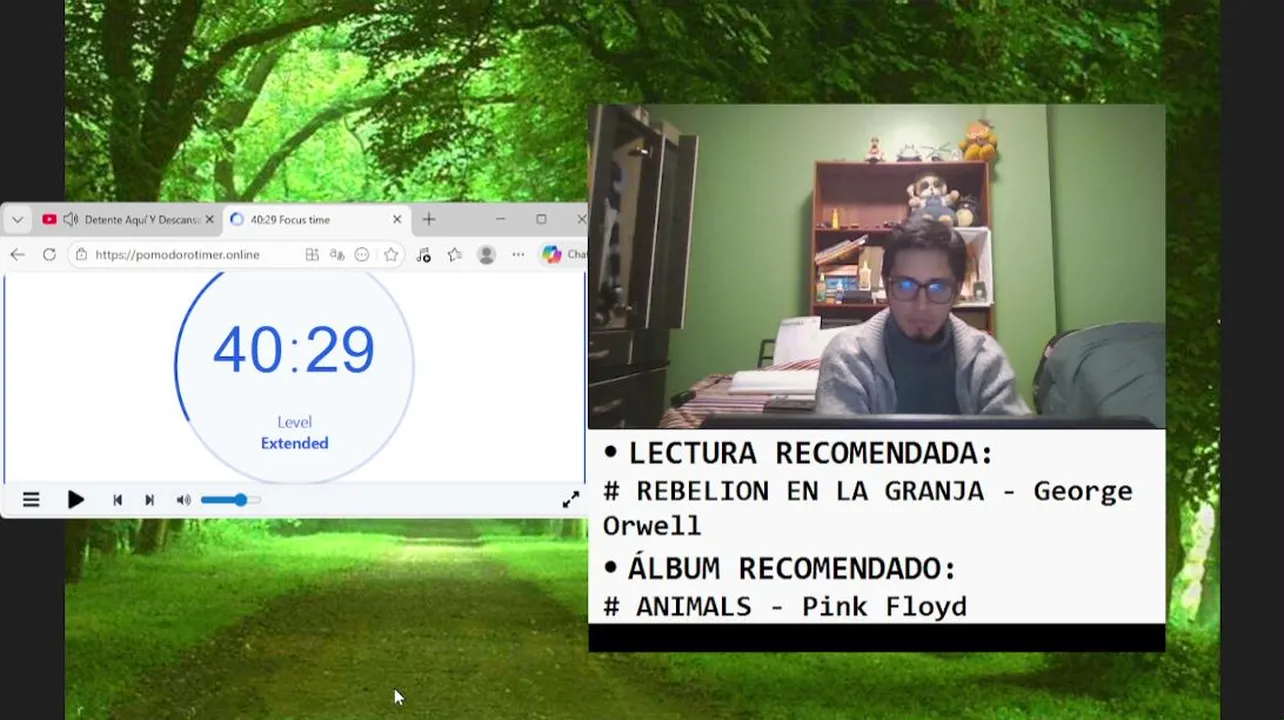Mute audio on the YouTube tab via its speaker icon
This screenshot has width=1284, height=720.
click(x=70, y=220)
